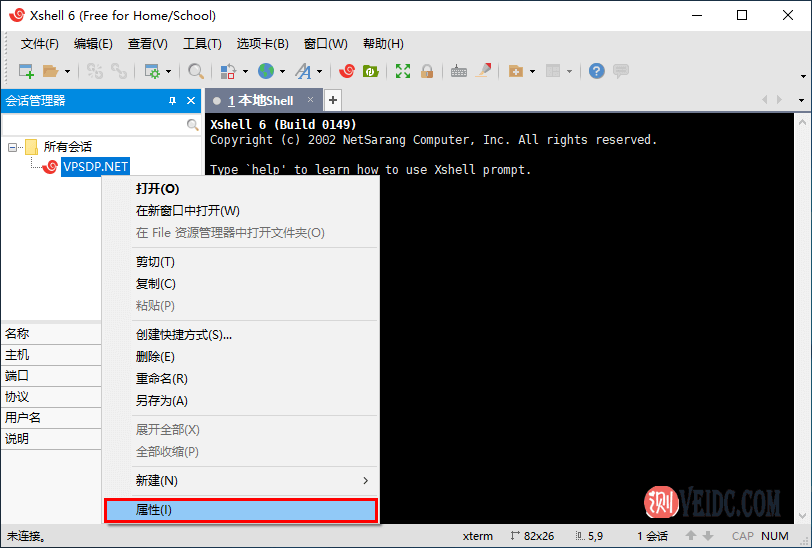812x548 pixels.
Task: Open the 窗口(W) menu
Action: point(325,44)
